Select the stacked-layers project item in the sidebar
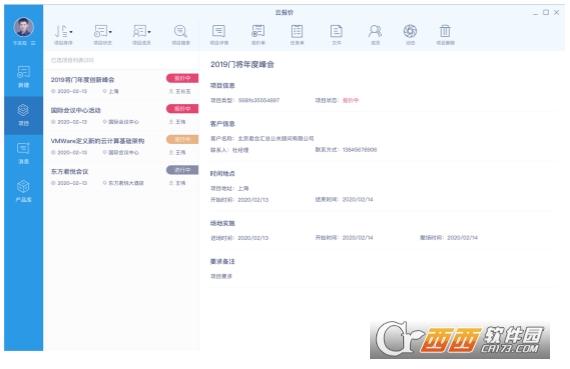Image resolution: width=570 pixels, height=369 pixels. pyautogui.click(x=24, y=115)
